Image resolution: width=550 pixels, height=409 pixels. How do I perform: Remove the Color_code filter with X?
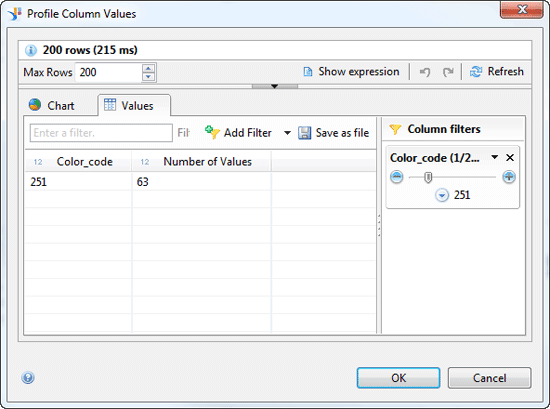[x=510, y=157]
